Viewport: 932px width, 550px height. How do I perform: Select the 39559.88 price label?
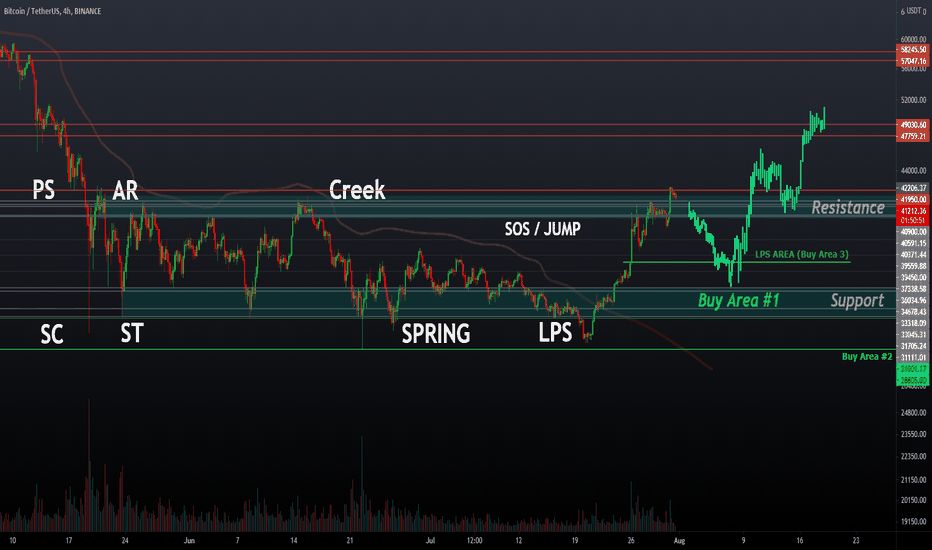(913, 266)
